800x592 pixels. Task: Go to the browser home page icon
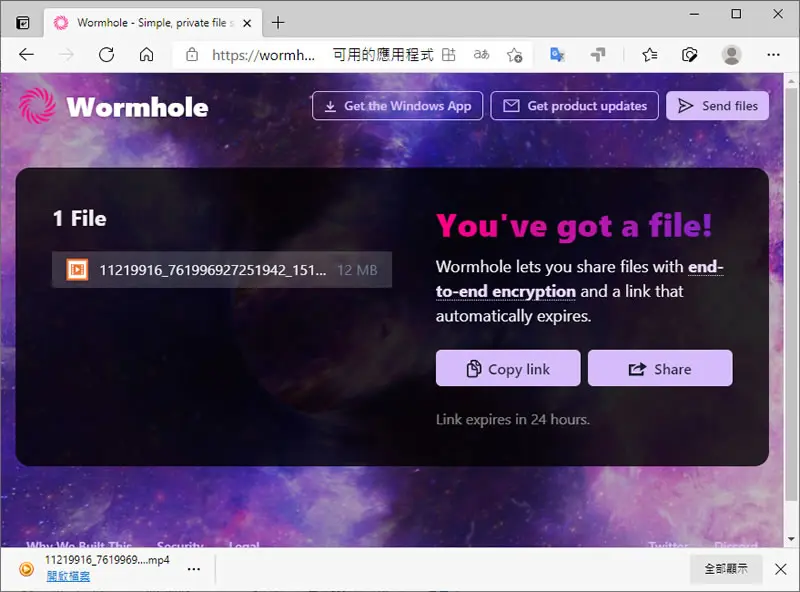point(146,55)
